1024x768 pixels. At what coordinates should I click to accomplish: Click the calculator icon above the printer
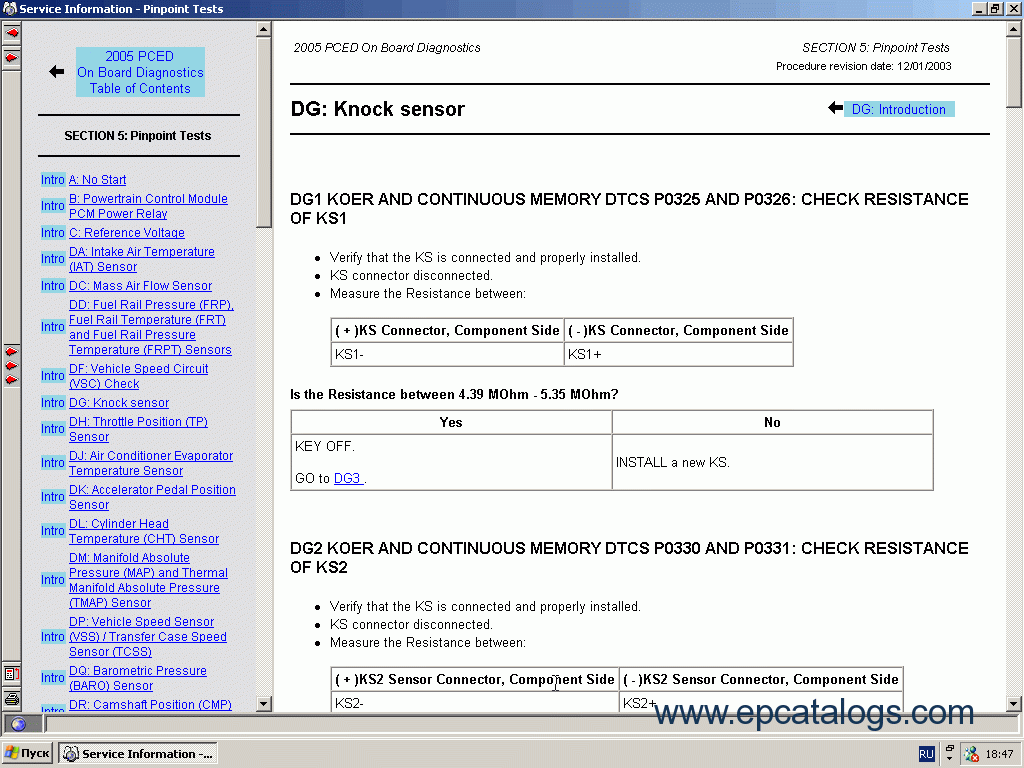11,674
